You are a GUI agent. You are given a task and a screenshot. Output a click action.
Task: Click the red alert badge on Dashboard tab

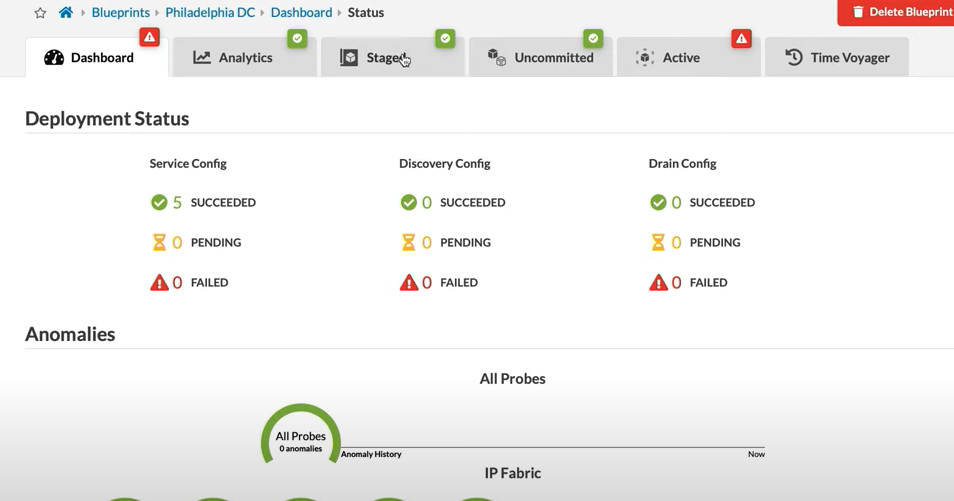tap(149, 38)
